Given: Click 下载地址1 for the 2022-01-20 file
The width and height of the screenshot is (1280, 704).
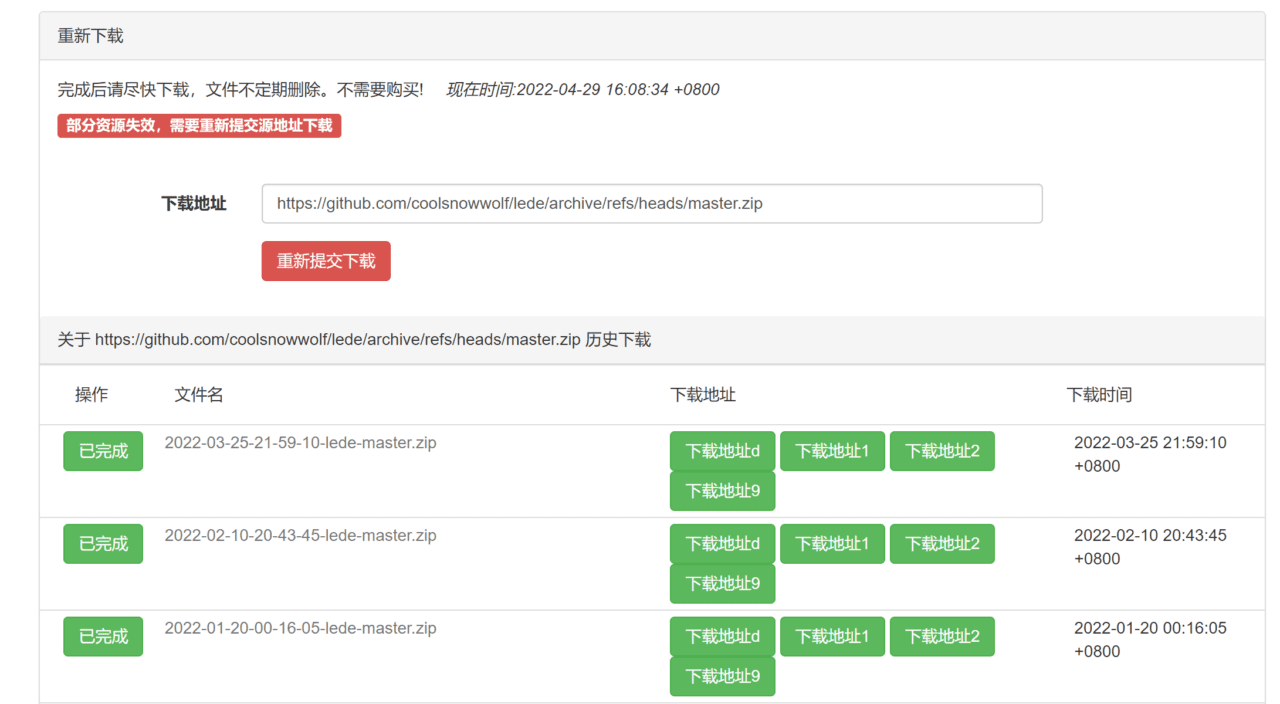Looking at the screenshot, I should [x=832, y=636].
